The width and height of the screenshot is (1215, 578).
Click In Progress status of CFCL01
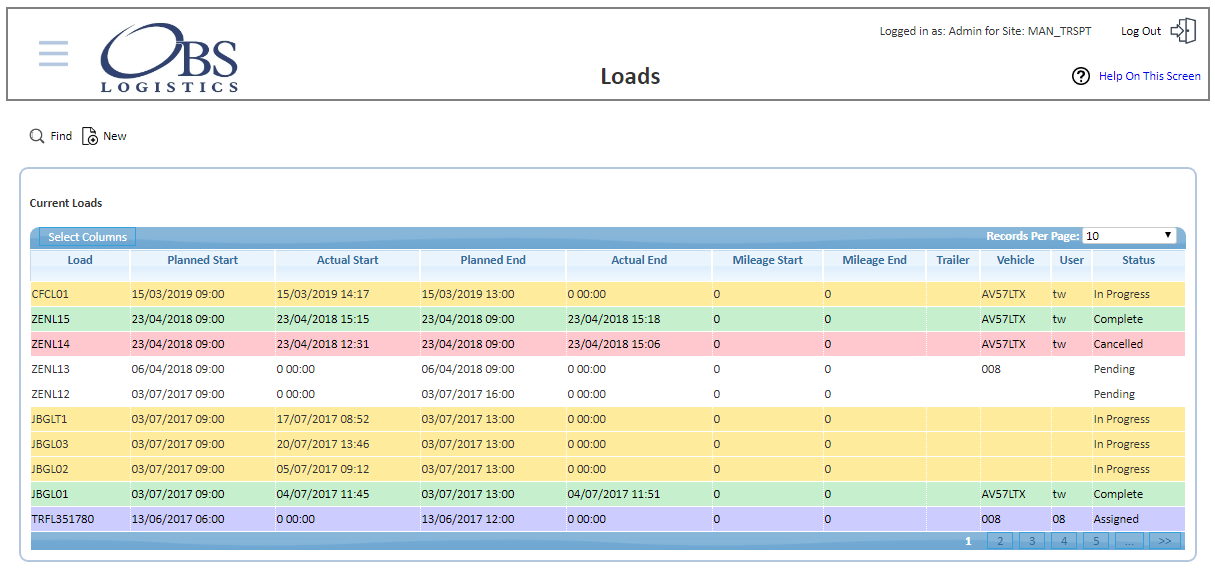1122,294
